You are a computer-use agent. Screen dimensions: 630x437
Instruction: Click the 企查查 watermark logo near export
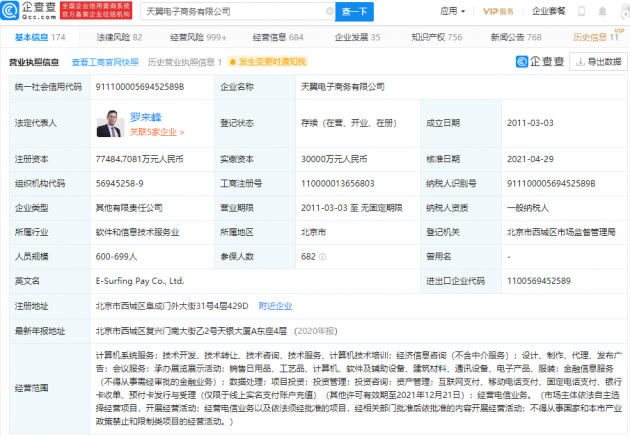[540, 61]
